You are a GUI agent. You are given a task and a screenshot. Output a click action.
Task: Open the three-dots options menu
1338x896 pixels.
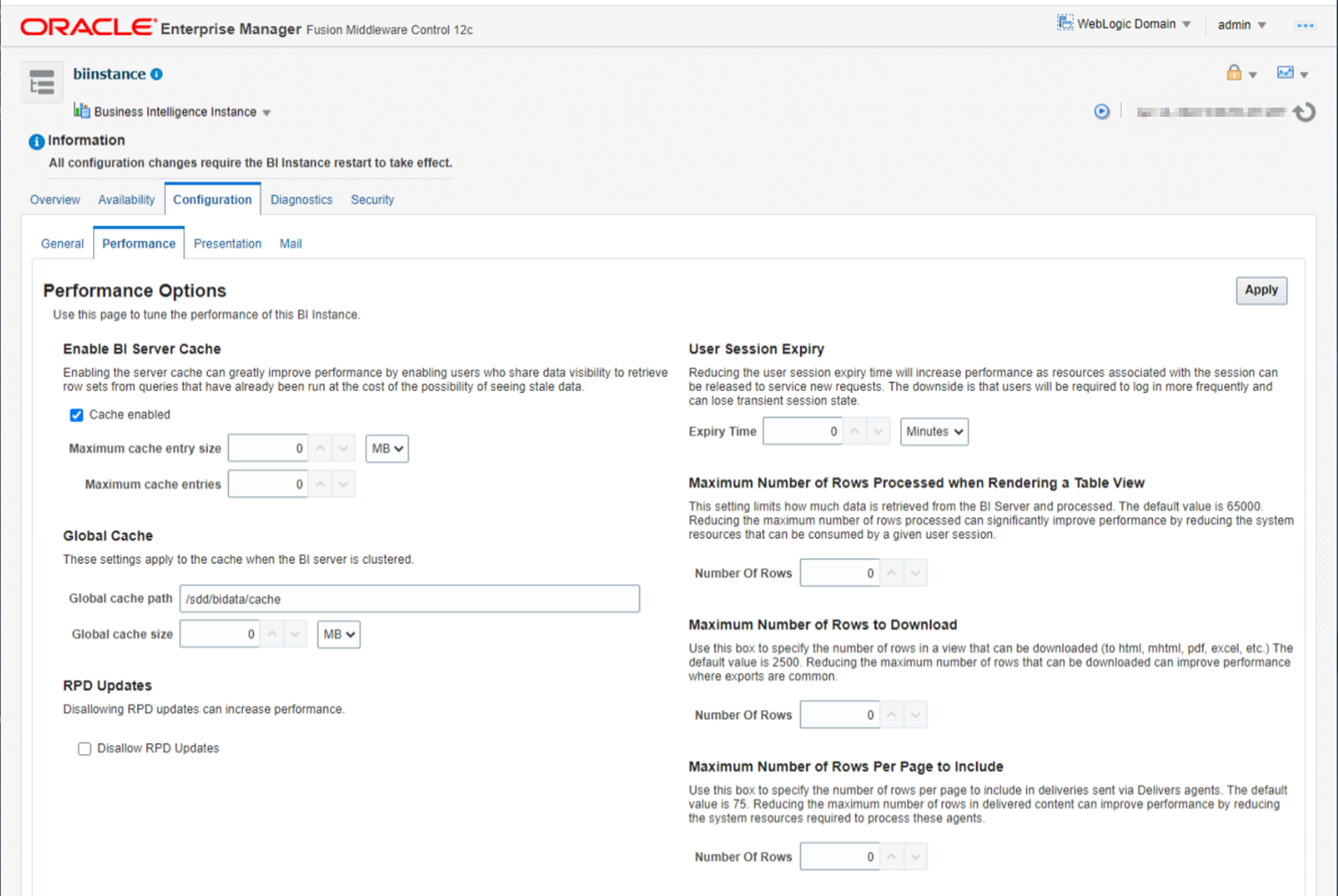(1305, 26)
